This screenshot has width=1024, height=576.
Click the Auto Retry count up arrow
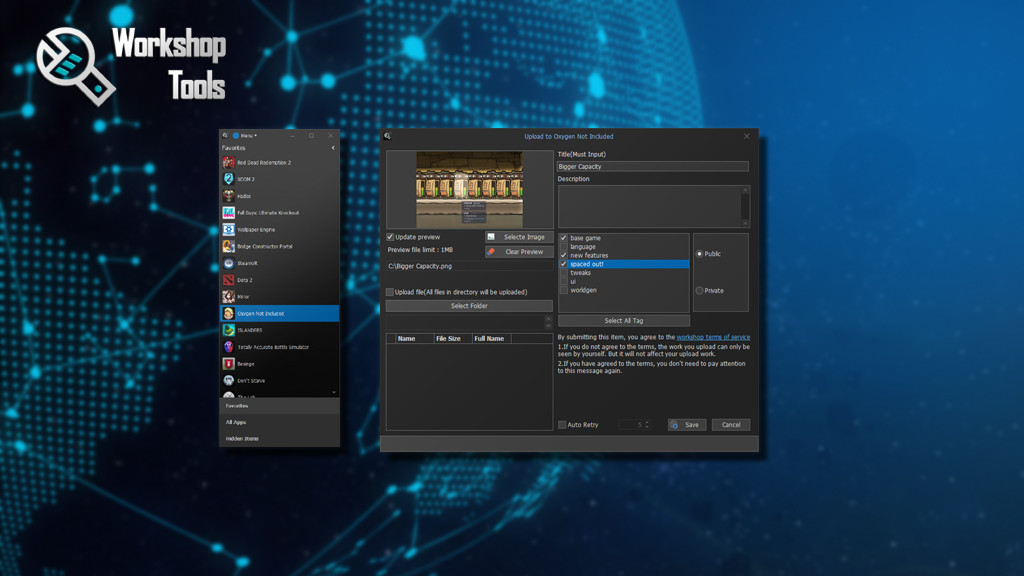coord(647,420)
